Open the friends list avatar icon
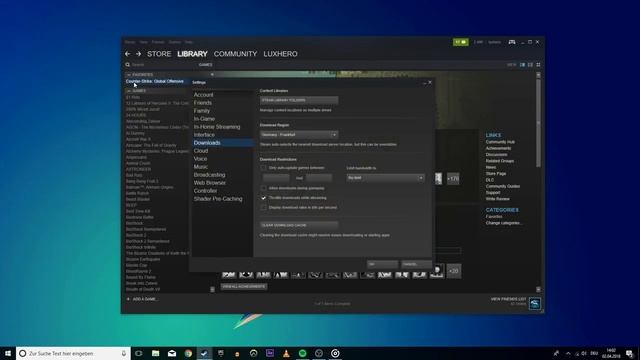The height and width of the screenshot is (360, 640). [x=535, y=303]
